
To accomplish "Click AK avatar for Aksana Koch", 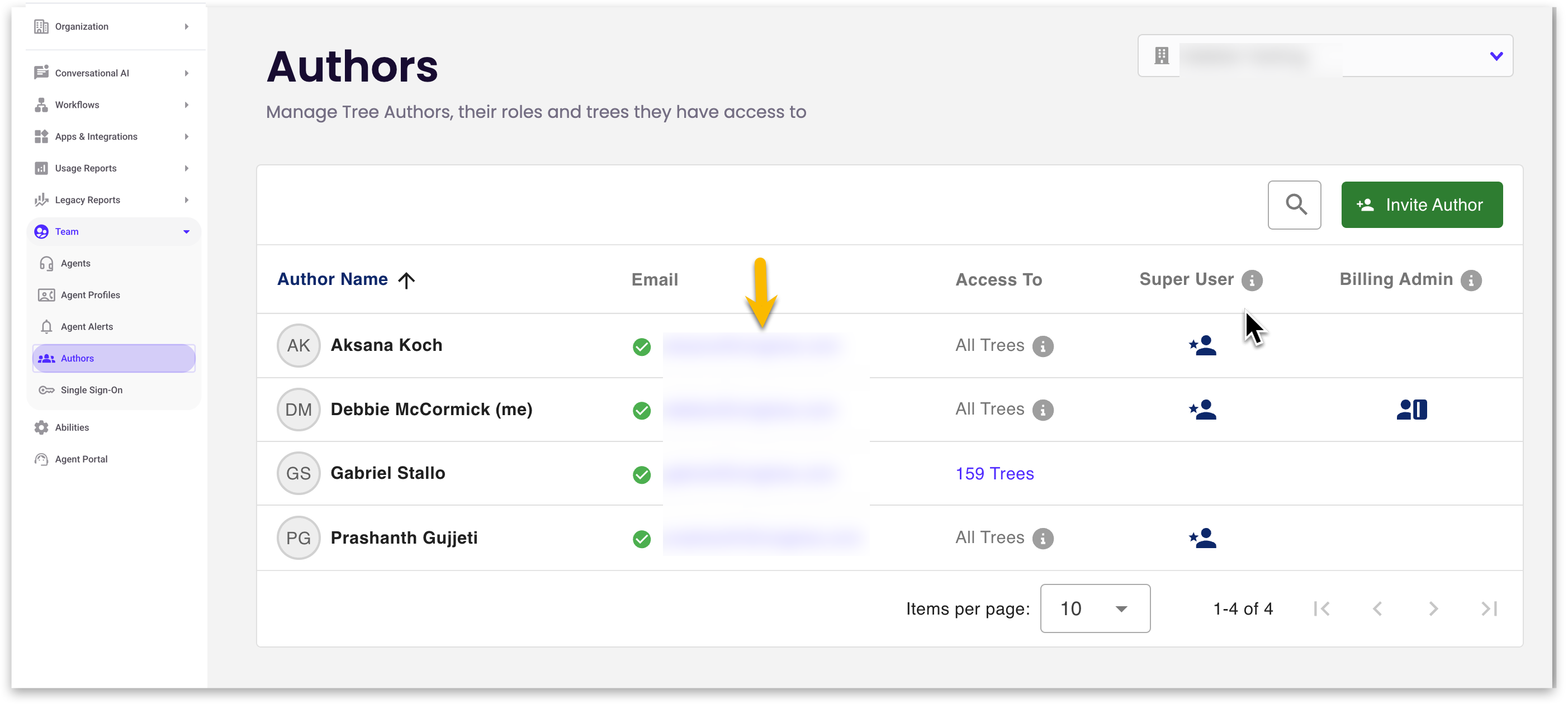I will [x=299, y=346].
